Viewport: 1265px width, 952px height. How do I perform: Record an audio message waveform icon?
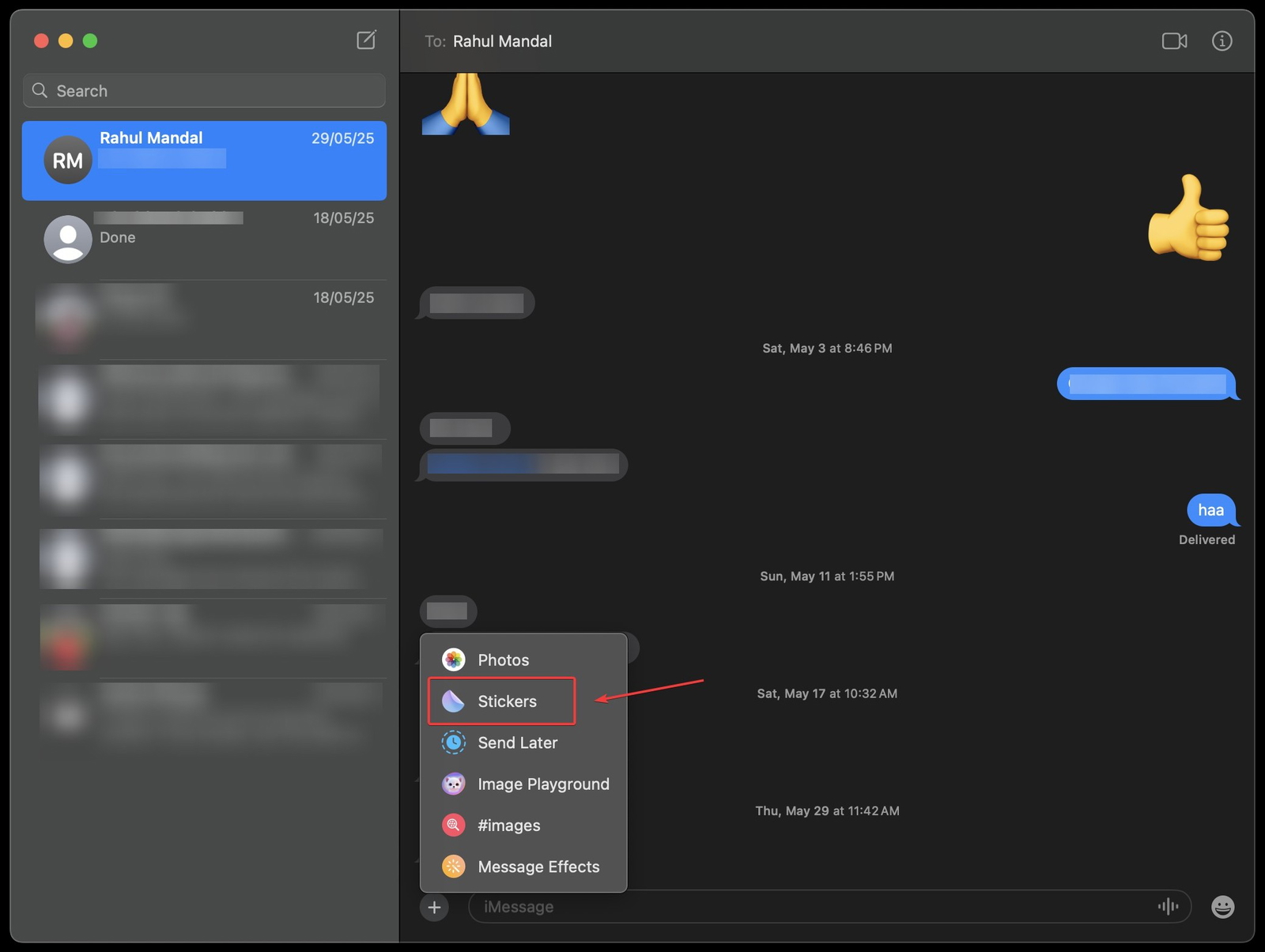click(x=1168, y=906)
